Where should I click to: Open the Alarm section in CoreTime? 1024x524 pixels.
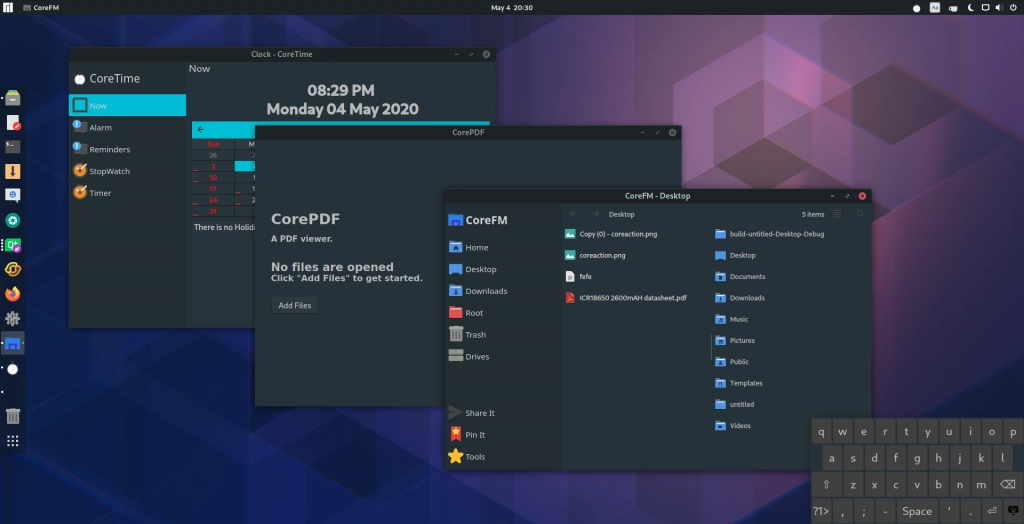pos(100,128)
